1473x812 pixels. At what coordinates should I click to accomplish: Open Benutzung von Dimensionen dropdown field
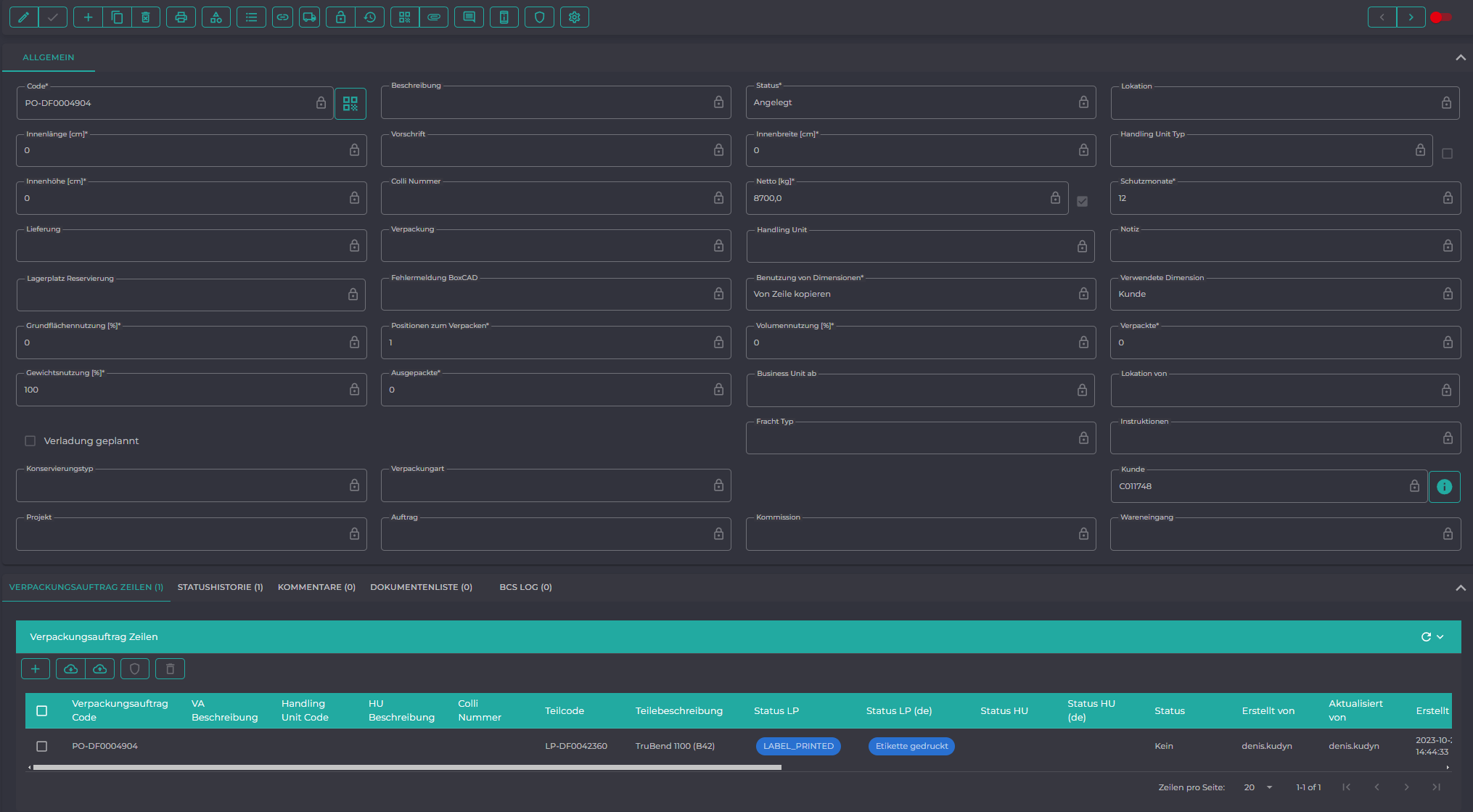921,295
